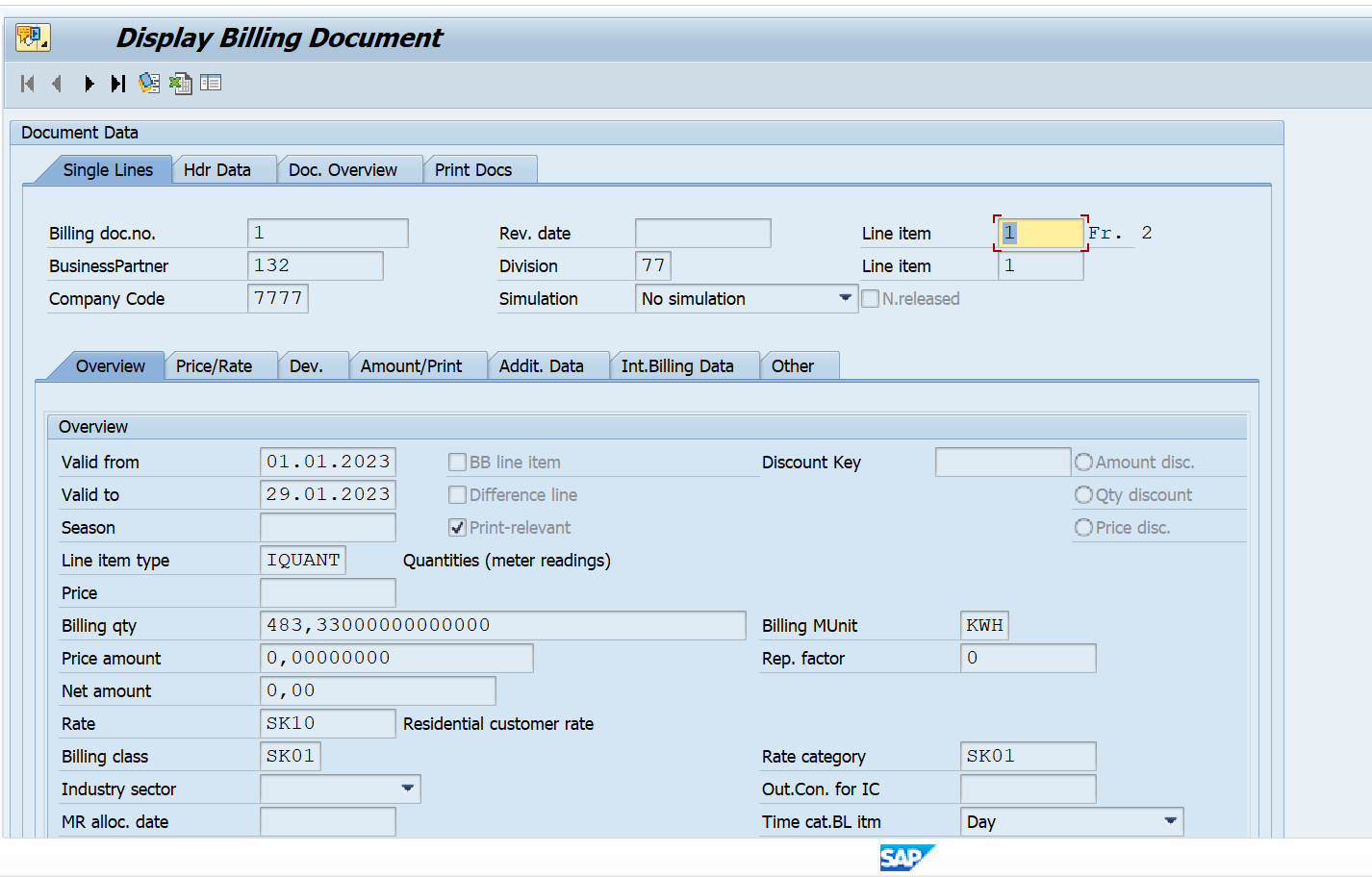Click the Rev. date field

[x=703, y=234]
